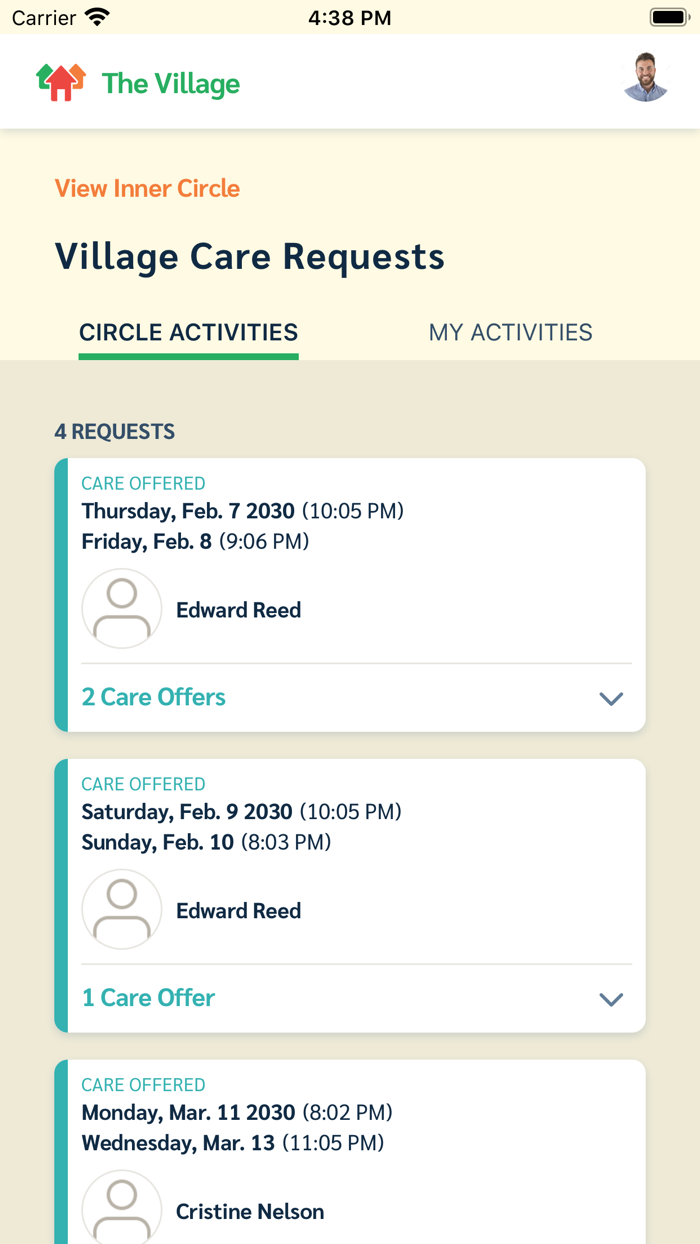Expand the 1 Care Offer chevron
700x1244 pixels.
pos(611,999)
